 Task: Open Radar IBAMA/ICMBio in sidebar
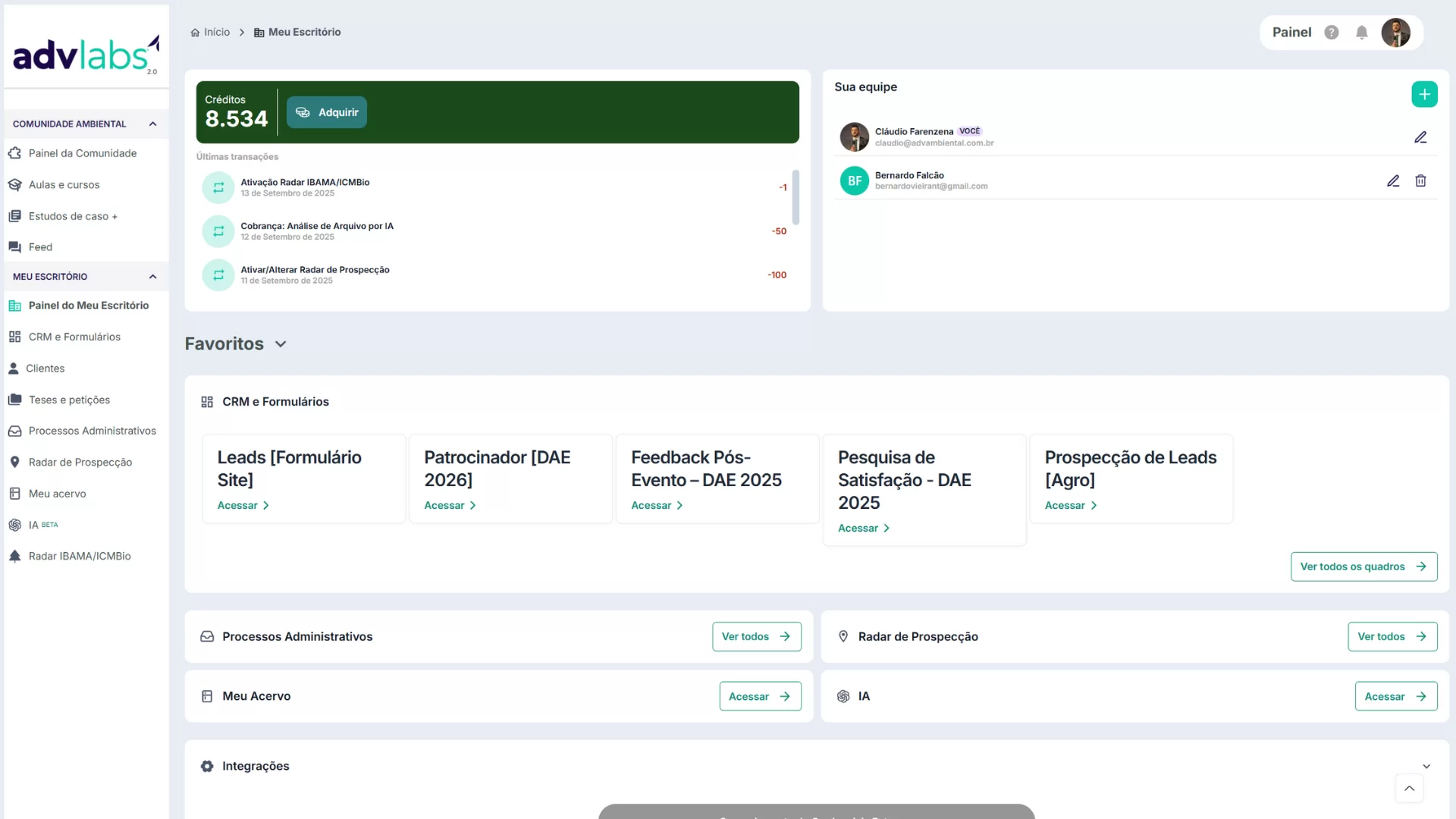pos(79,556)
